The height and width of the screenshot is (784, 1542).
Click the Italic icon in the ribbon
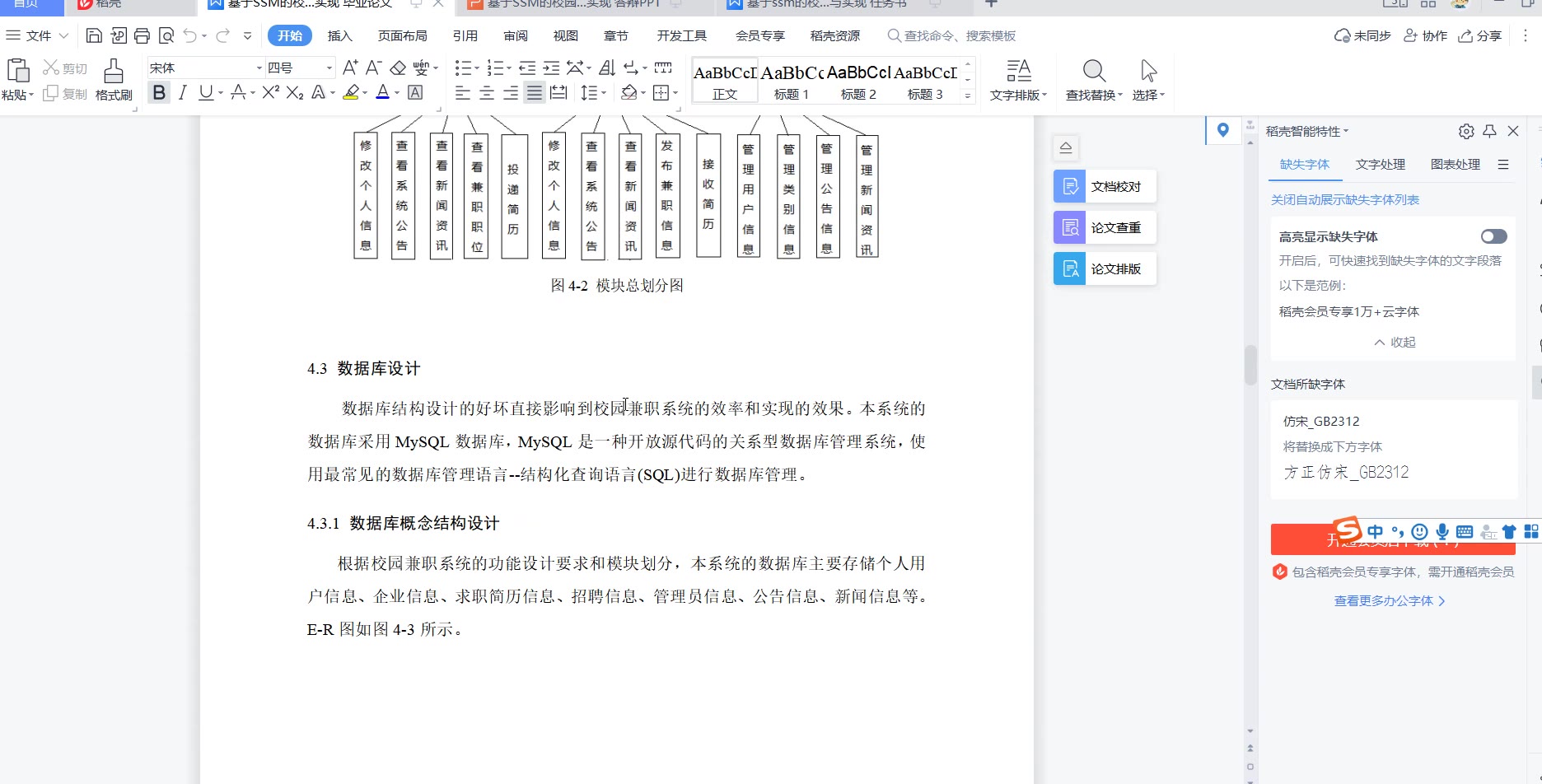183,93
